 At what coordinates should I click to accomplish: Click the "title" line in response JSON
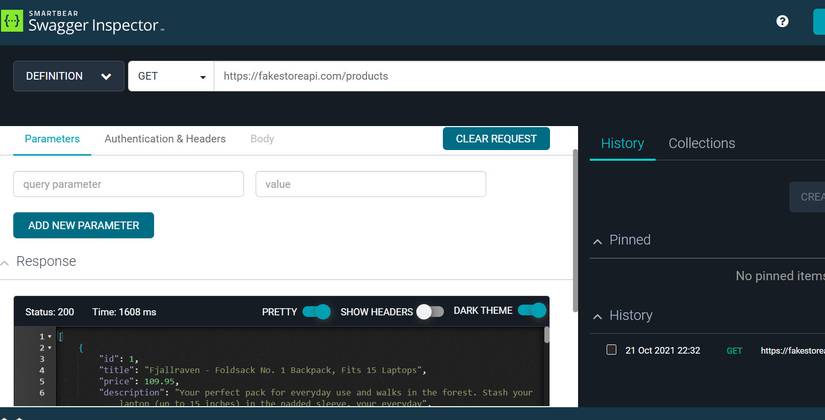(x=263, y=370)
